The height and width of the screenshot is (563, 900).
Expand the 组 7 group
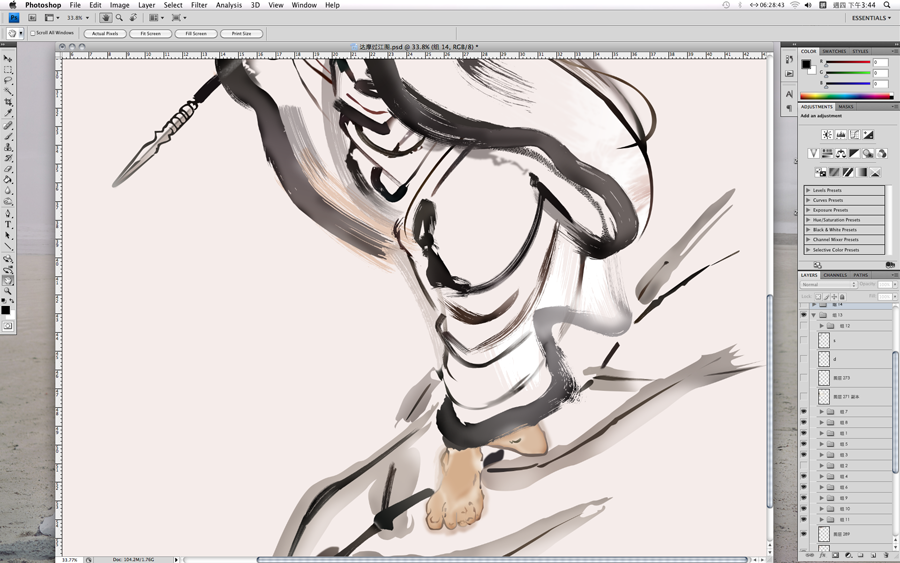(x=821, y=411)
